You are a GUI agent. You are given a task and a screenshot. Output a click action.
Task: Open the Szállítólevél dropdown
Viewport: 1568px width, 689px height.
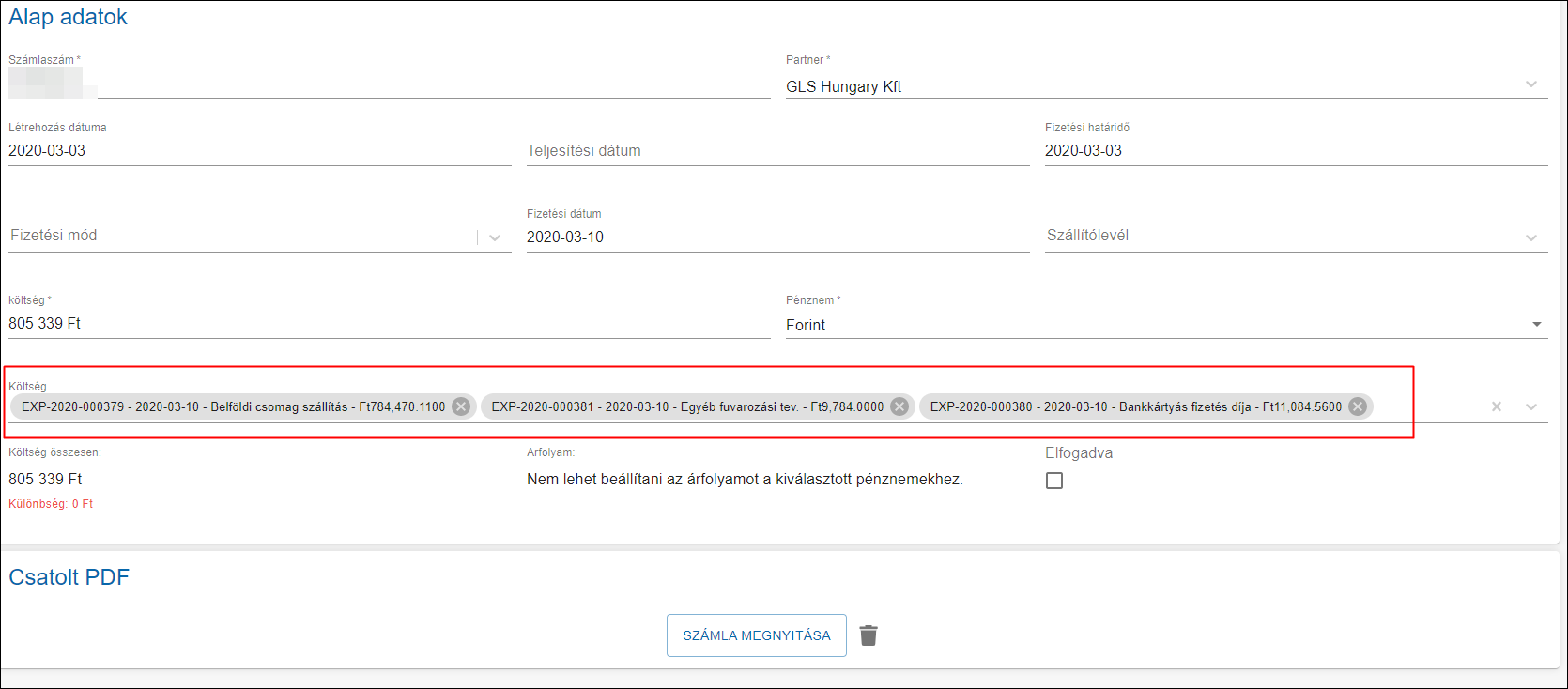click(1531, 237)
